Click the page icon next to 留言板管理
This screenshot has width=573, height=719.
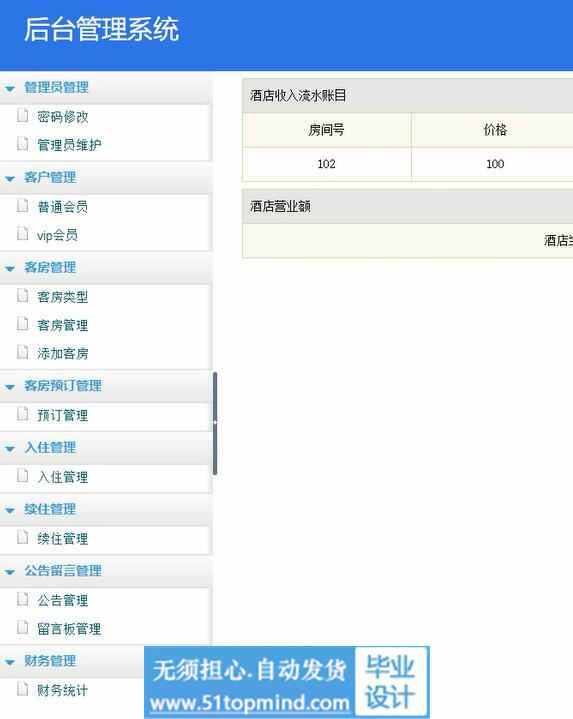22,627
